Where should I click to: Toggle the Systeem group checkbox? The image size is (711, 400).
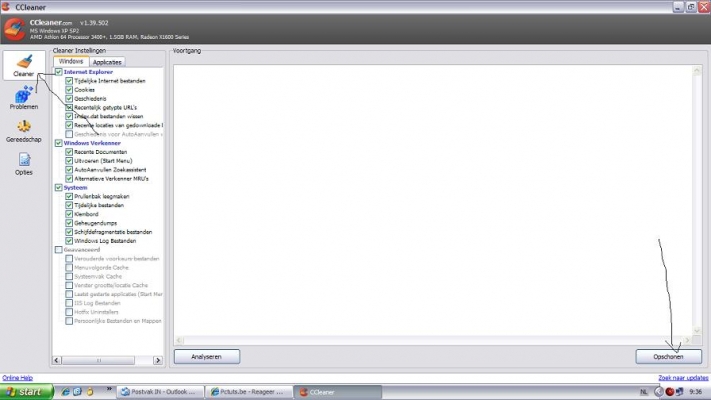coord(58,187)
